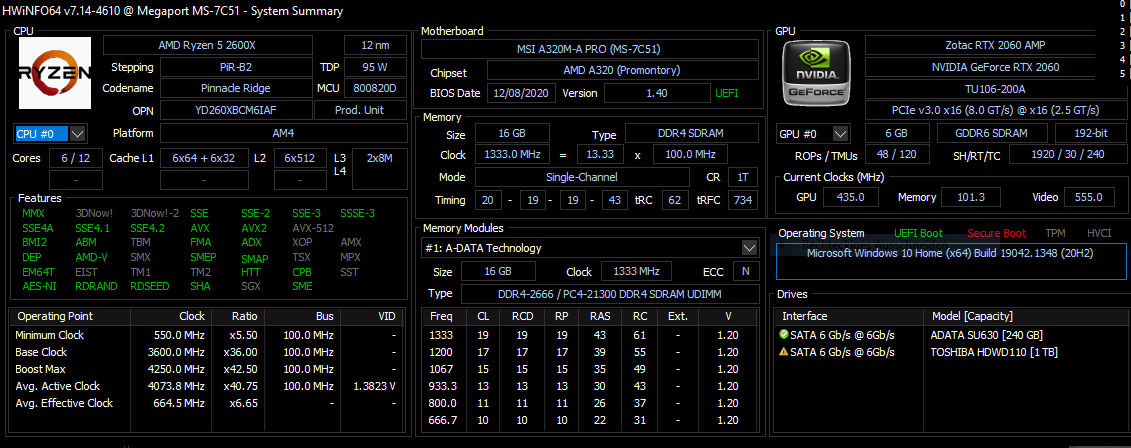1131x448 pixels.
Task: Click the Avg. Active Clock row label
Action: [x=58, y=386]
